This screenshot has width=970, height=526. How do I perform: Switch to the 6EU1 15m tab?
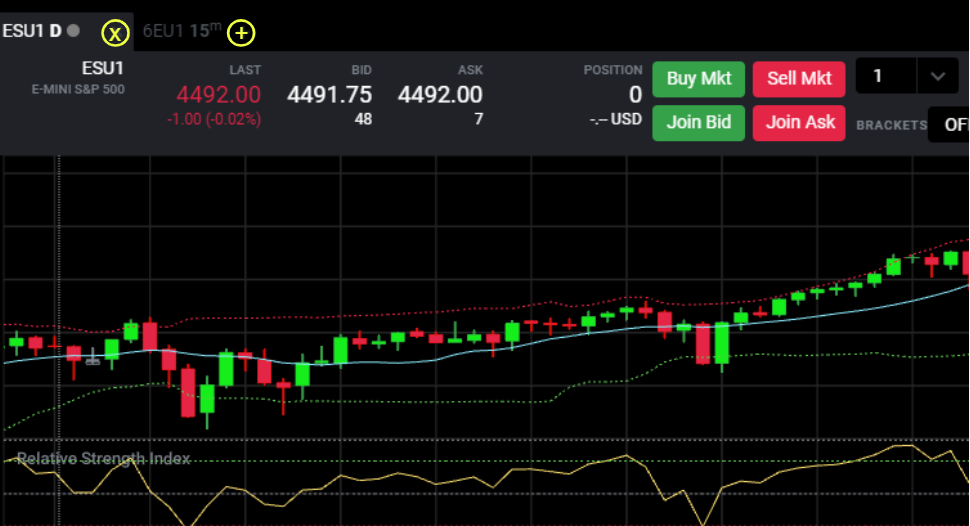(x=181, y=30)
